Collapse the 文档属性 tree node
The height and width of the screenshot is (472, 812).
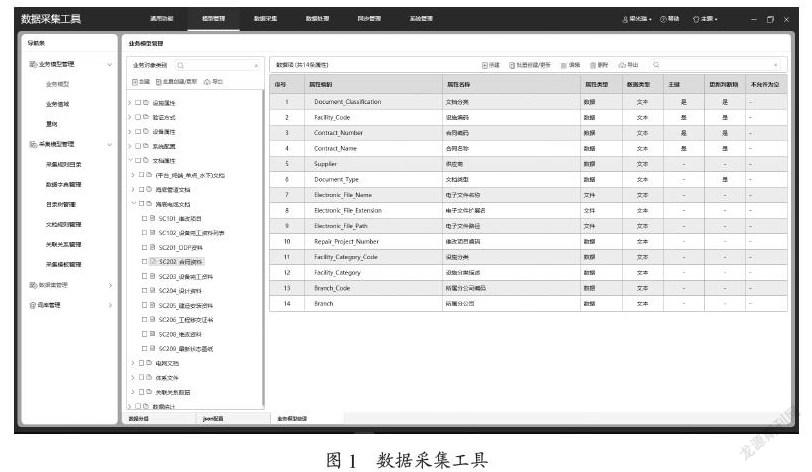(130, 160)
